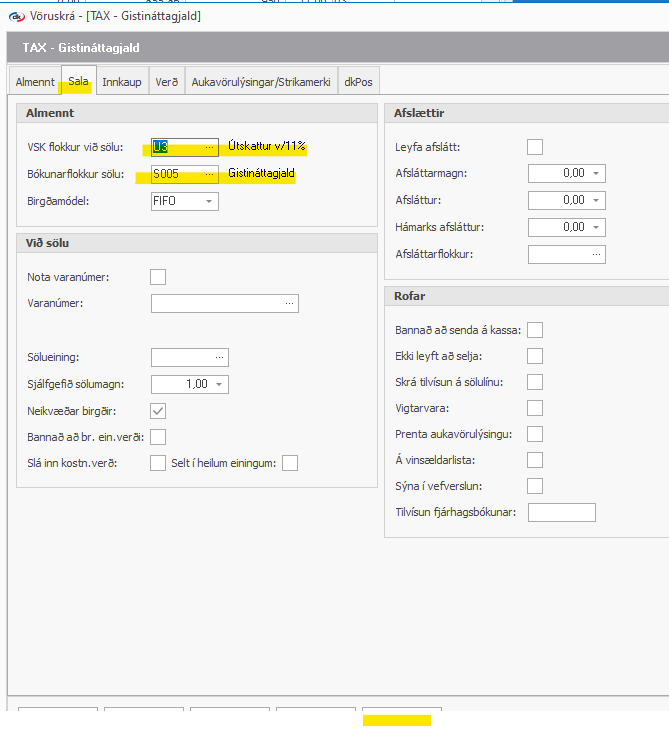Enable Sýna í vefverslun checkbox
Viewport: 669px width, 731px height.
535,486
